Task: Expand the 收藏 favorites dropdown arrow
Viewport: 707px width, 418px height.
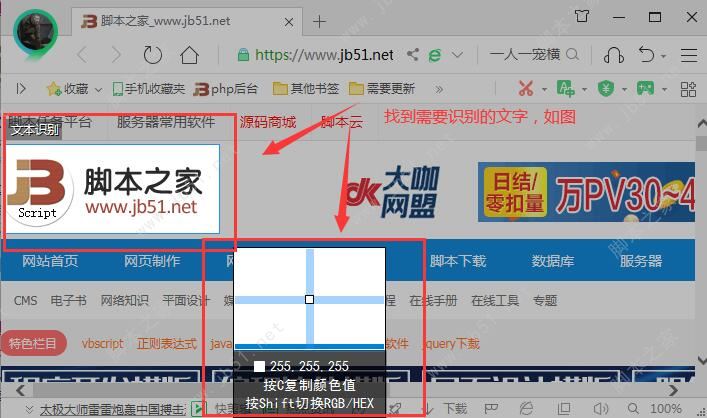Action: (98, 89)
